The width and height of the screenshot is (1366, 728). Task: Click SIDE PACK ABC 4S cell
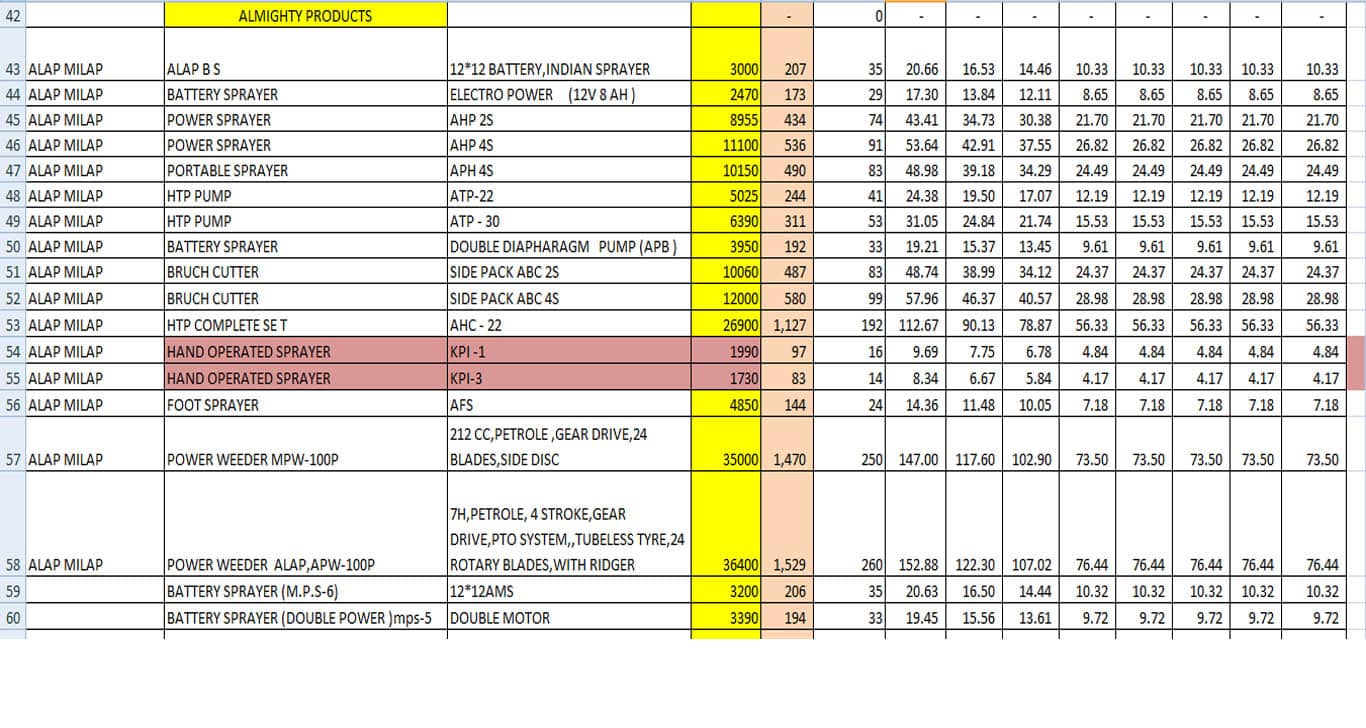point(569,298)
